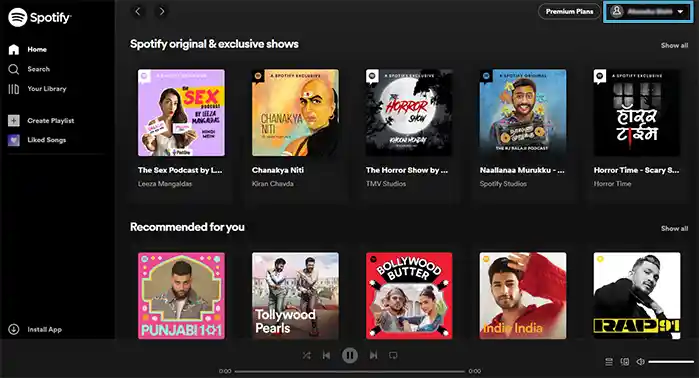The image size is (699, 378).
Task: Mute with the volume speaker icon
Action: click(x=640, y=362)
